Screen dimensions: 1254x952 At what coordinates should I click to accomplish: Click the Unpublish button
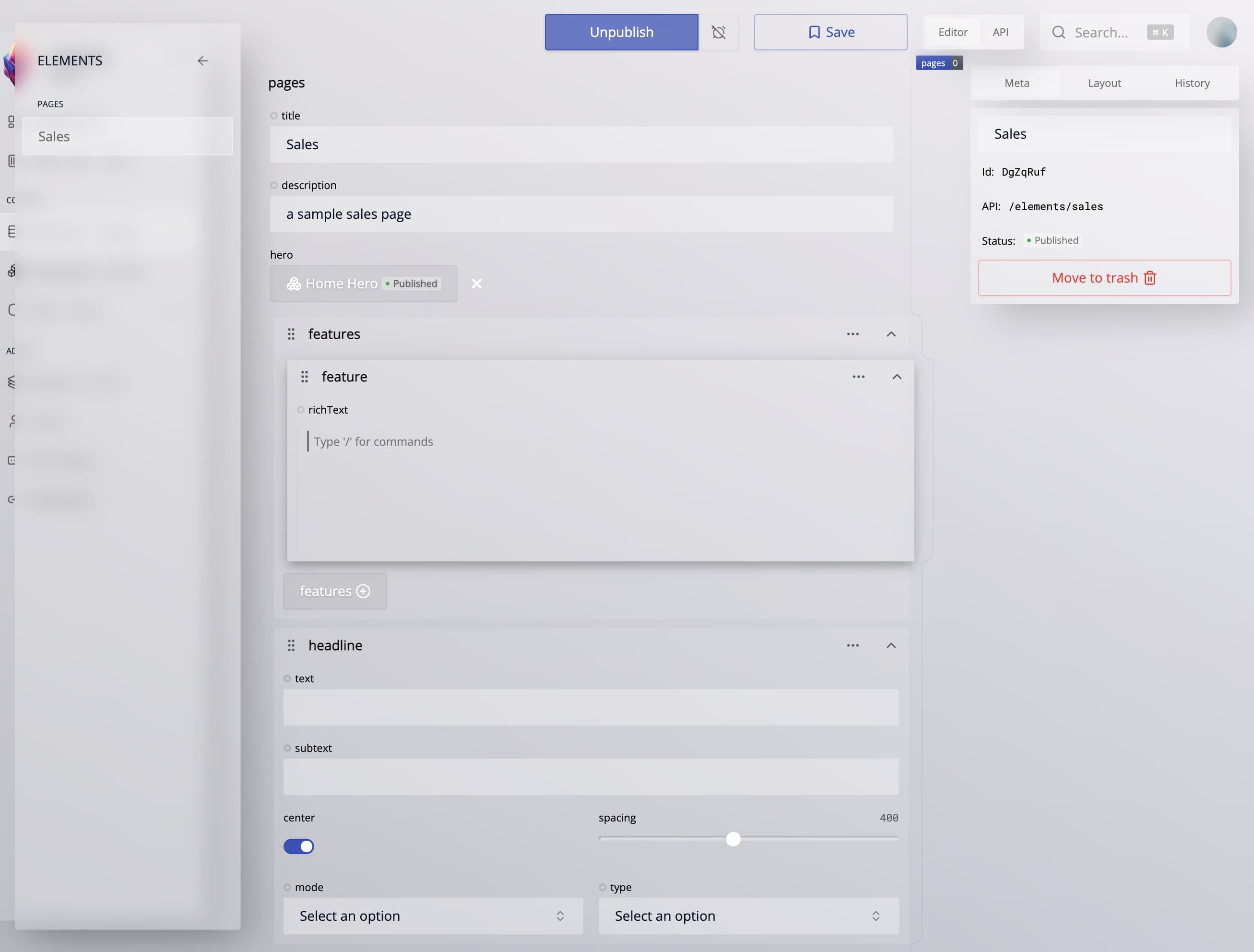click(x=621, y=31)
